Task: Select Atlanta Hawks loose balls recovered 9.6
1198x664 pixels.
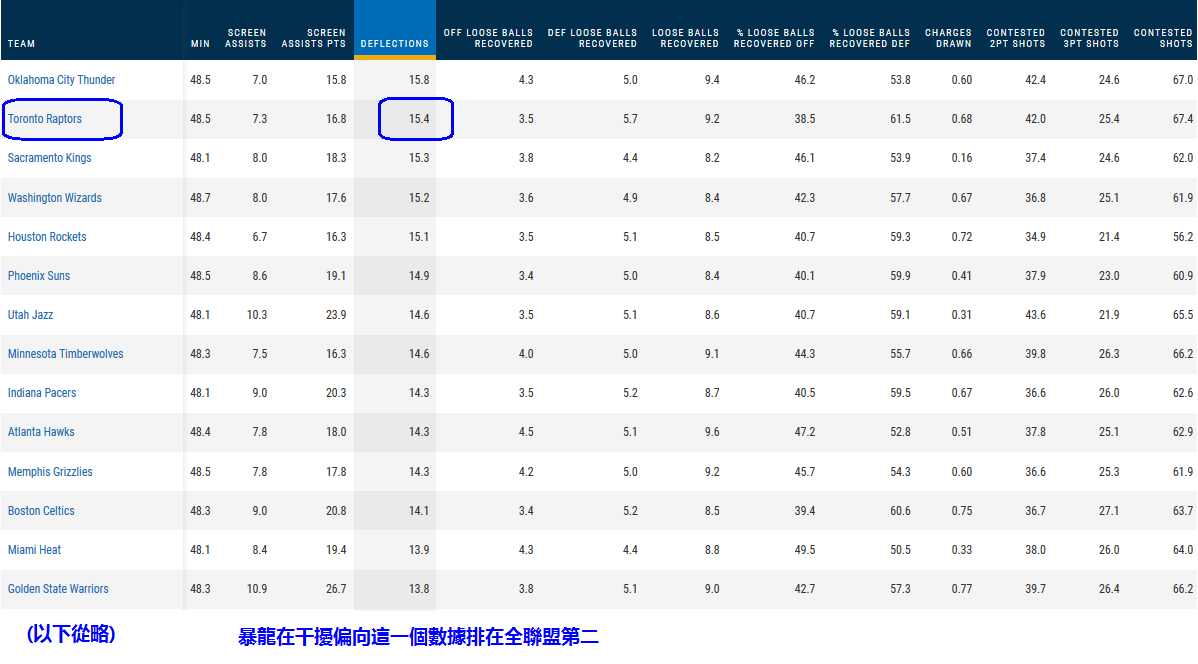Action: click(712, 432)
